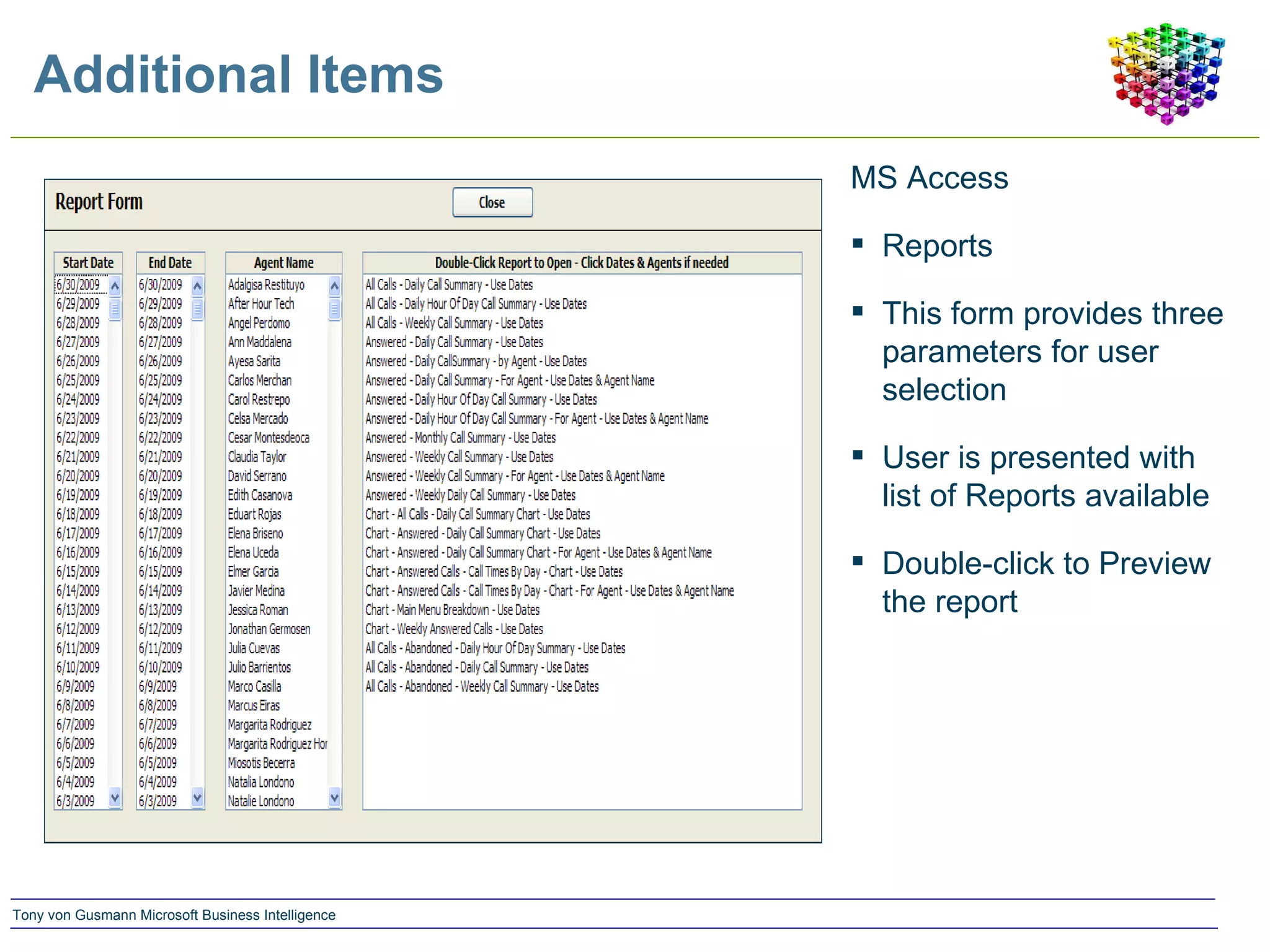Click the Double-Click Report to Open header

(x=582, y=263)
